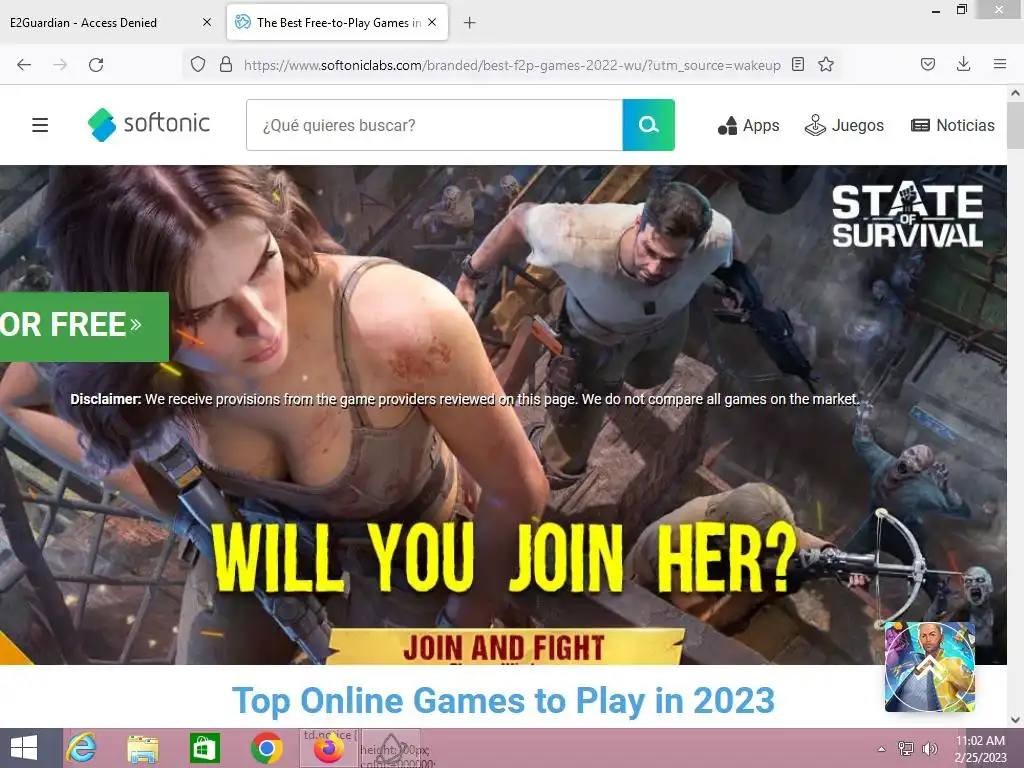This screenshot has width=1024, height=768.
Task: Open the volume tray icon
Action: pyautogui.click(x=930, y=748)
